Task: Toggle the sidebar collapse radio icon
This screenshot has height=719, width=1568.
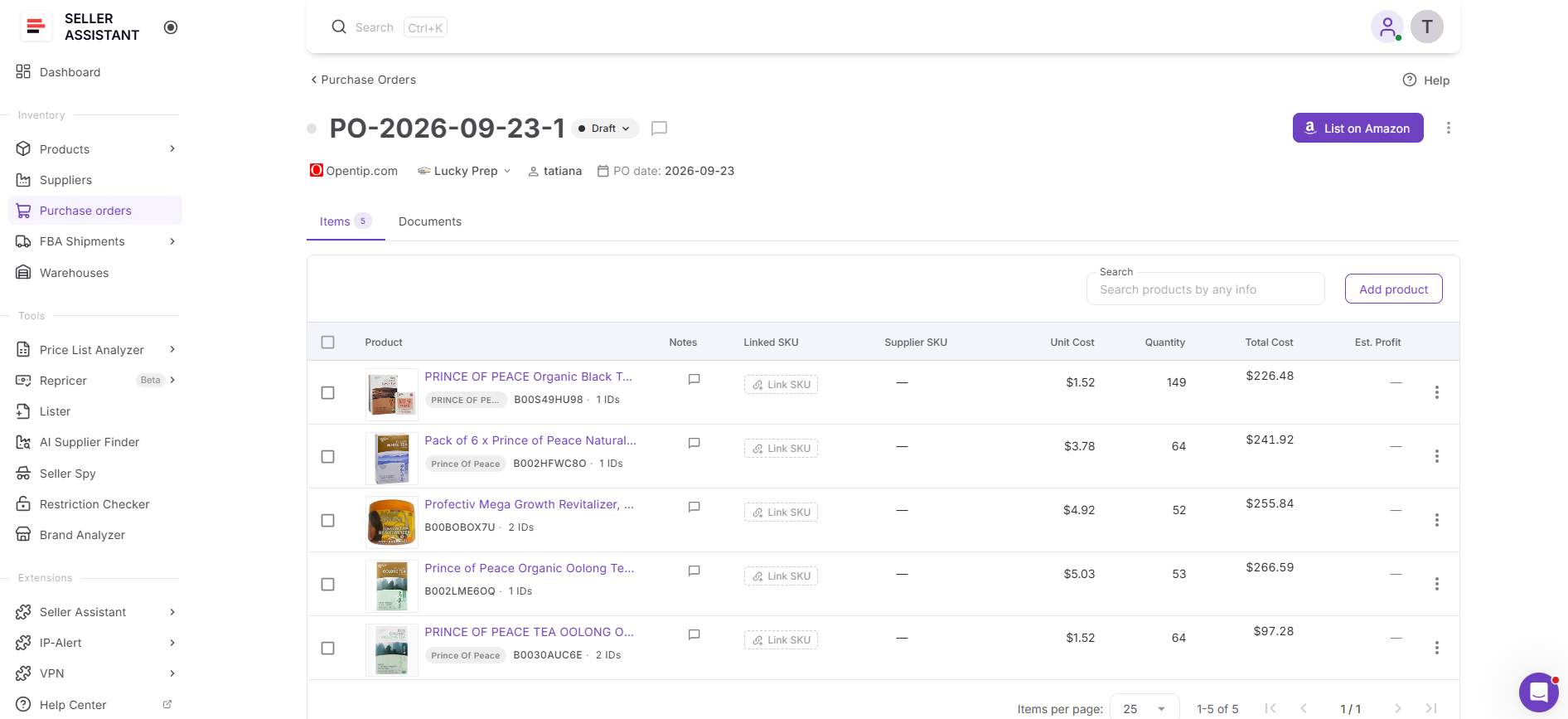Action: pyautogui.click(x=171, y=27)
